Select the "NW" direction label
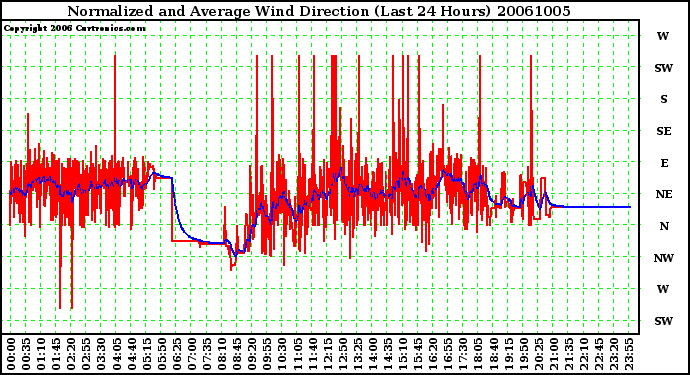 point(664,258)
